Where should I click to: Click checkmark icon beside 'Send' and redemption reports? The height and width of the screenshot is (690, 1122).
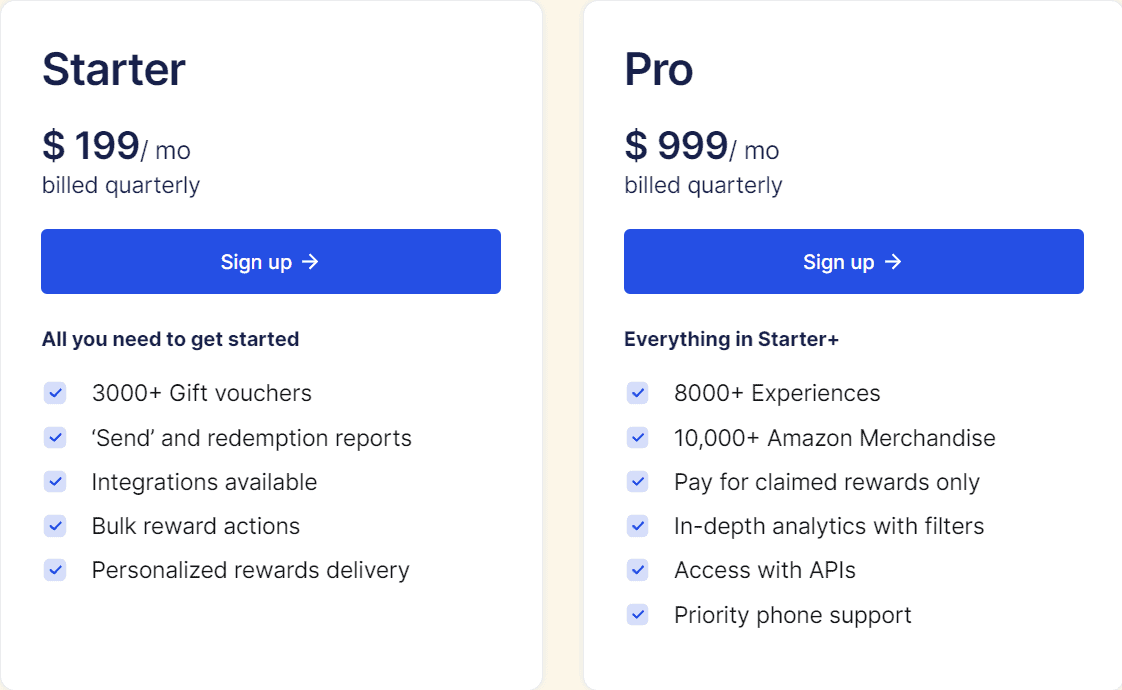coord(55,438)
